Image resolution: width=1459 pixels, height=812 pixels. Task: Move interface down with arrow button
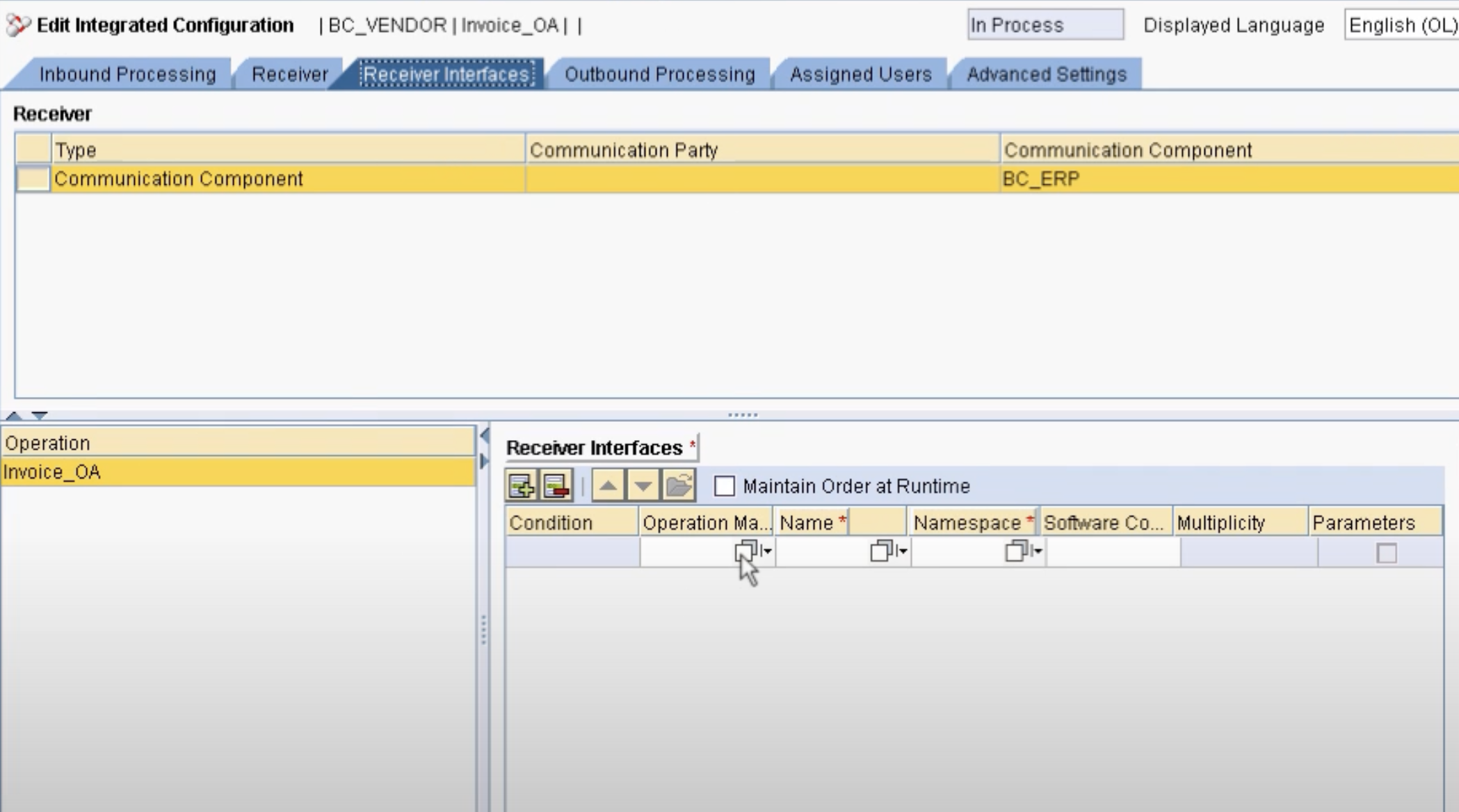[x=643, y=486]
